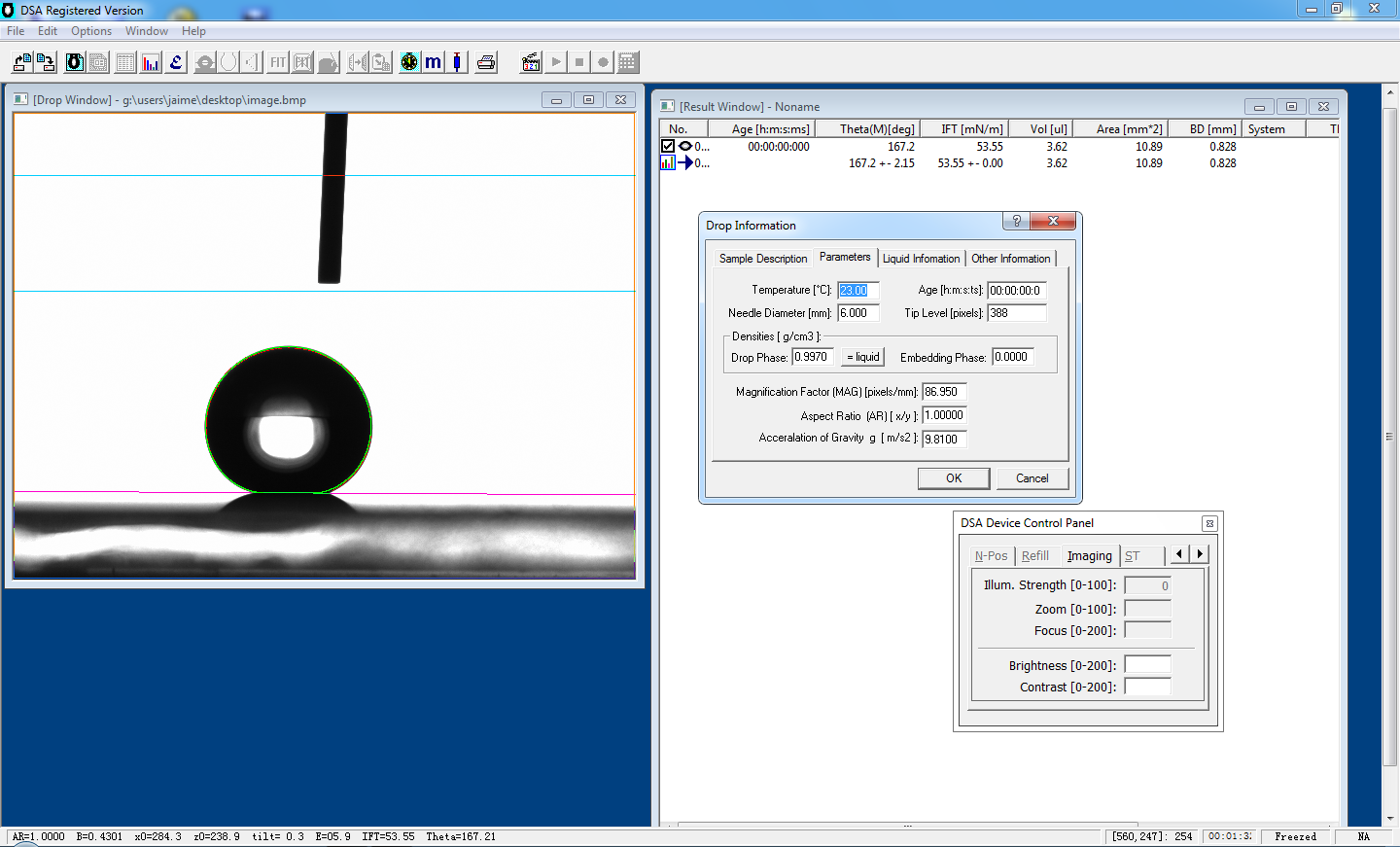This screenshot has height=847, width=1400.
Task: Toggle the eye visibility icon on result row
Action: tap(683, 146)
